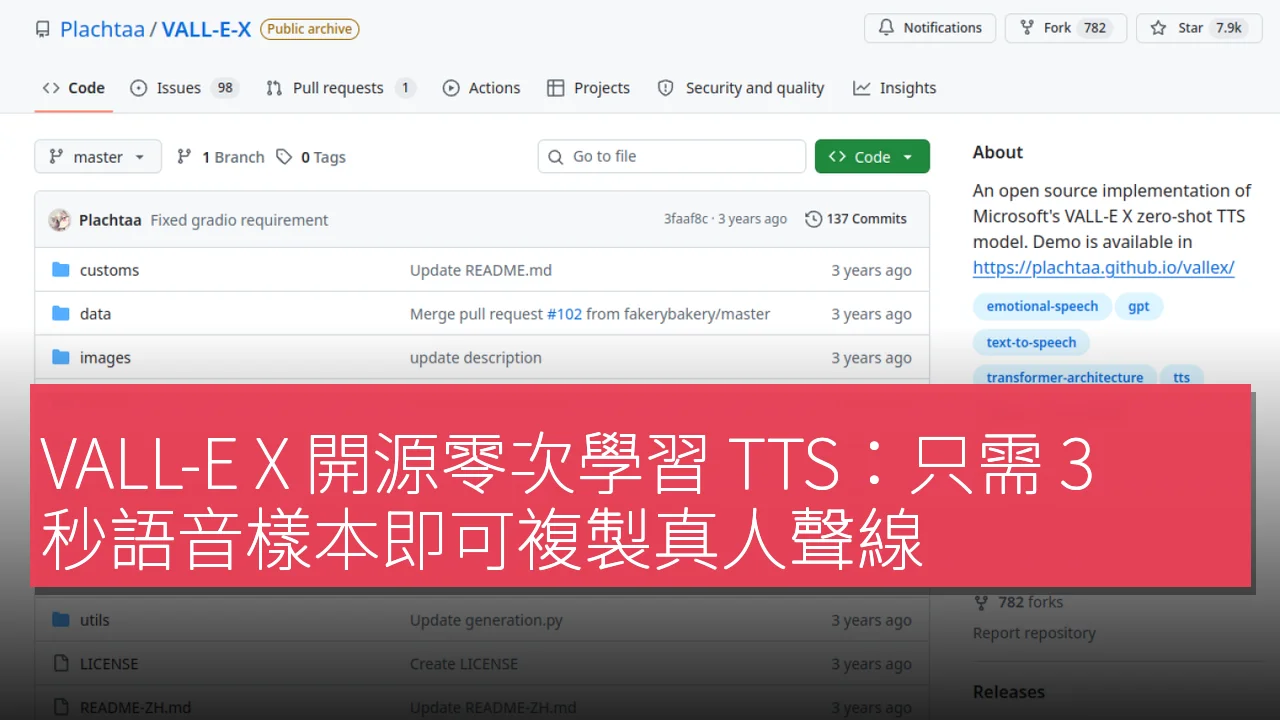Screen dimensions: 1280x720
Task: Click Plachtaa's avatar in commit row
Action: (60, 220)
